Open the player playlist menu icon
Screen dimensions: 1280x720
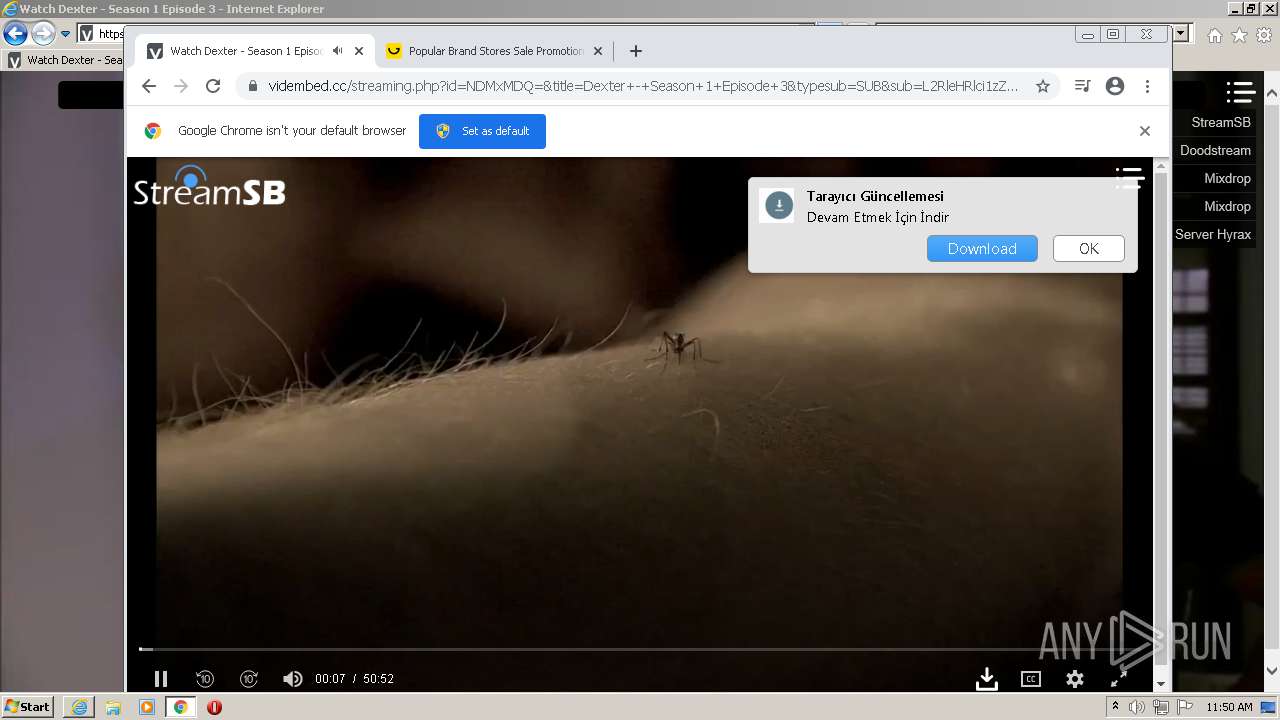pyautogui.click(x=1129, y=178)
